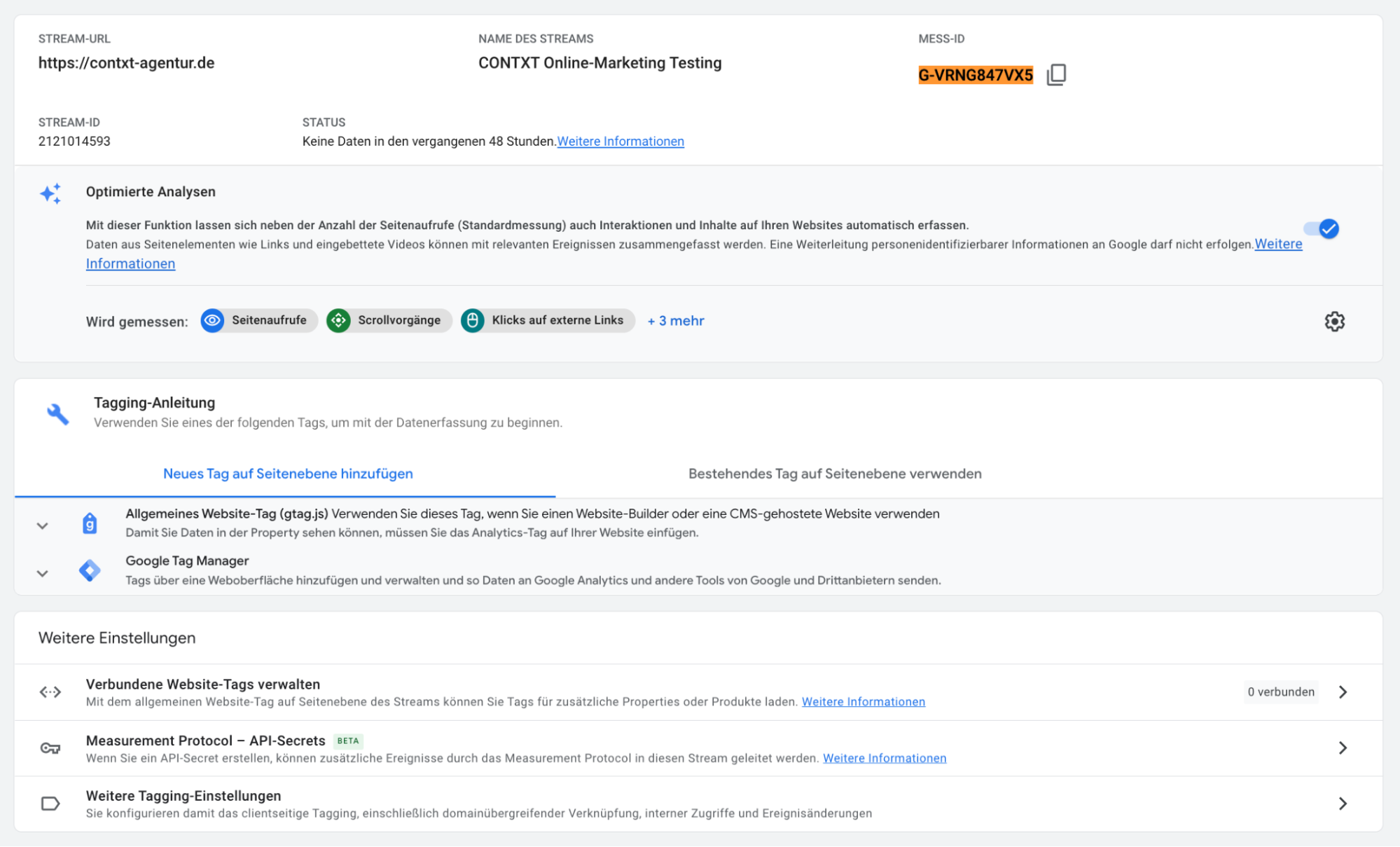Click the Verbundene Website-Tags verwalten title
This screenshot has height=847, width=1400.
pos(203,684)
